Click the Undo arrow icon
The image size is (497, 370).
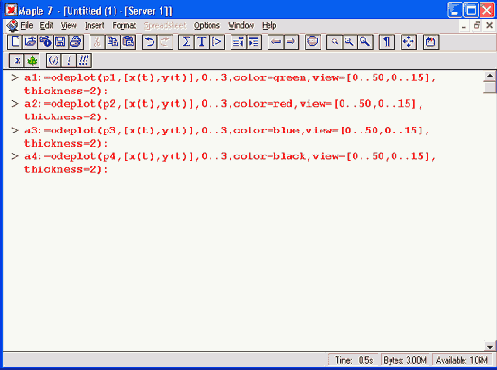[150, 42]
